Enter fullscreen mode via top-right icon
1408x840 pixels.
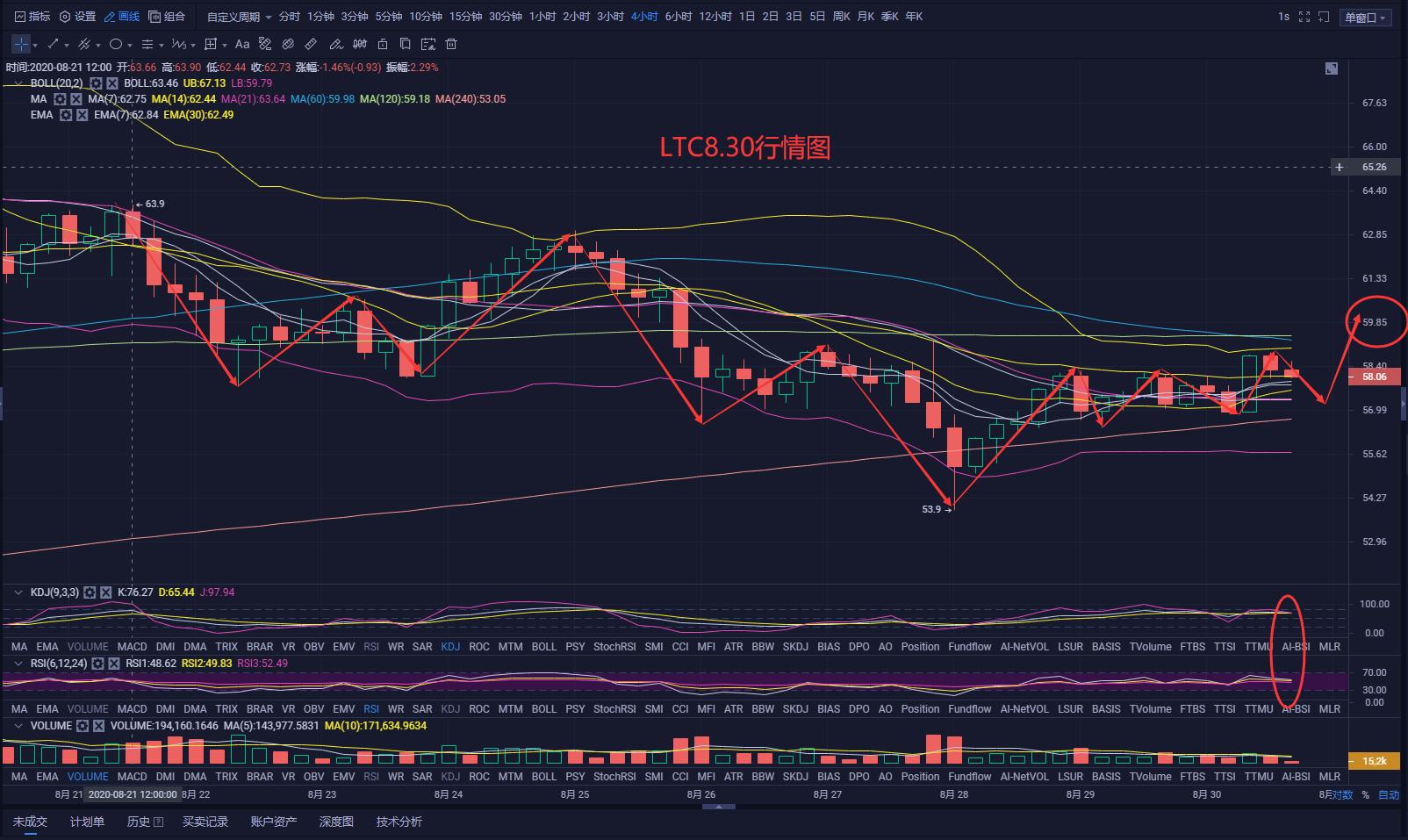point(1304,17)
